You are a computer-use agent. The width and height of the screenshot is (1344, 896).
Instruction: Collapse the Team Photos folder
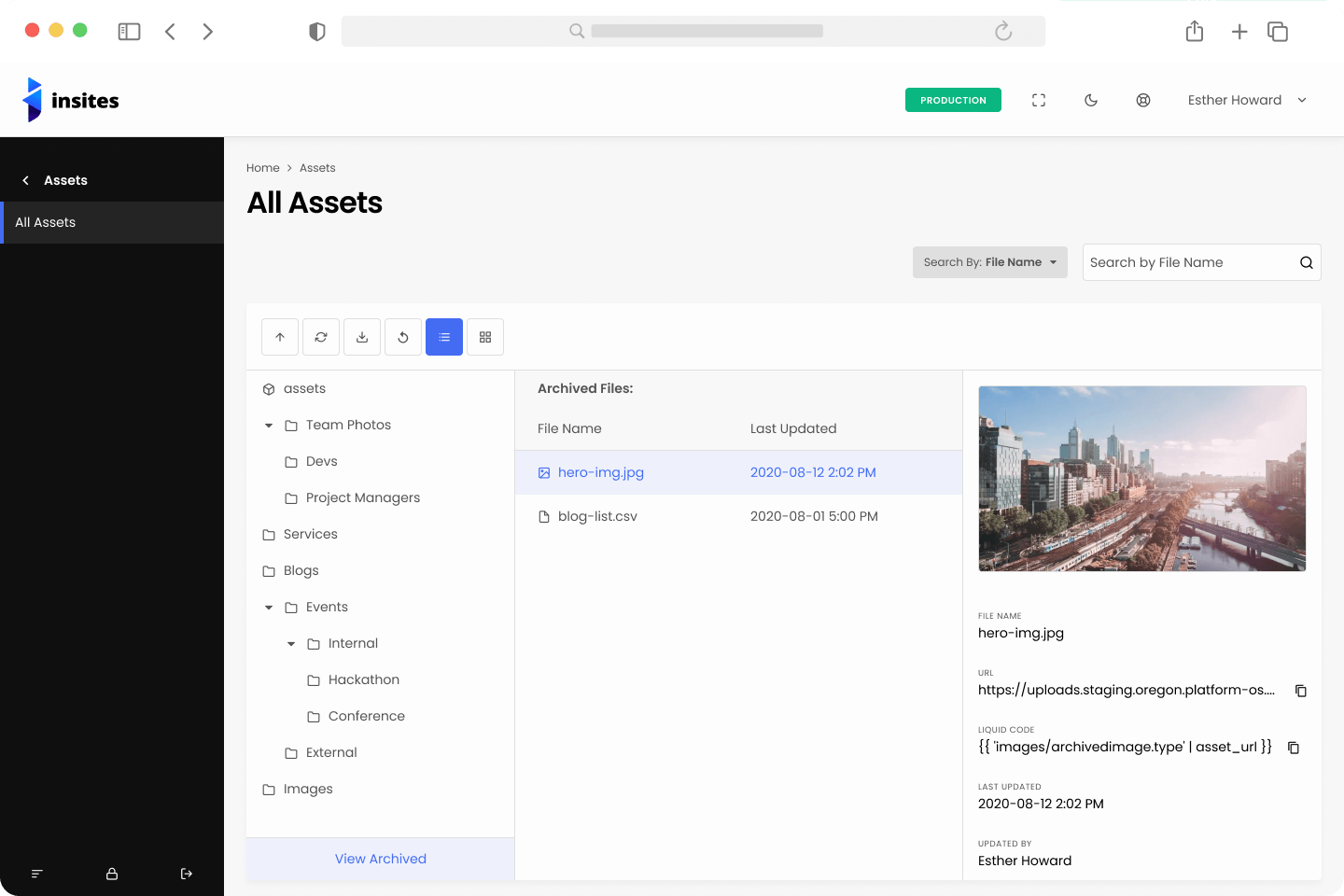[269, 425]
